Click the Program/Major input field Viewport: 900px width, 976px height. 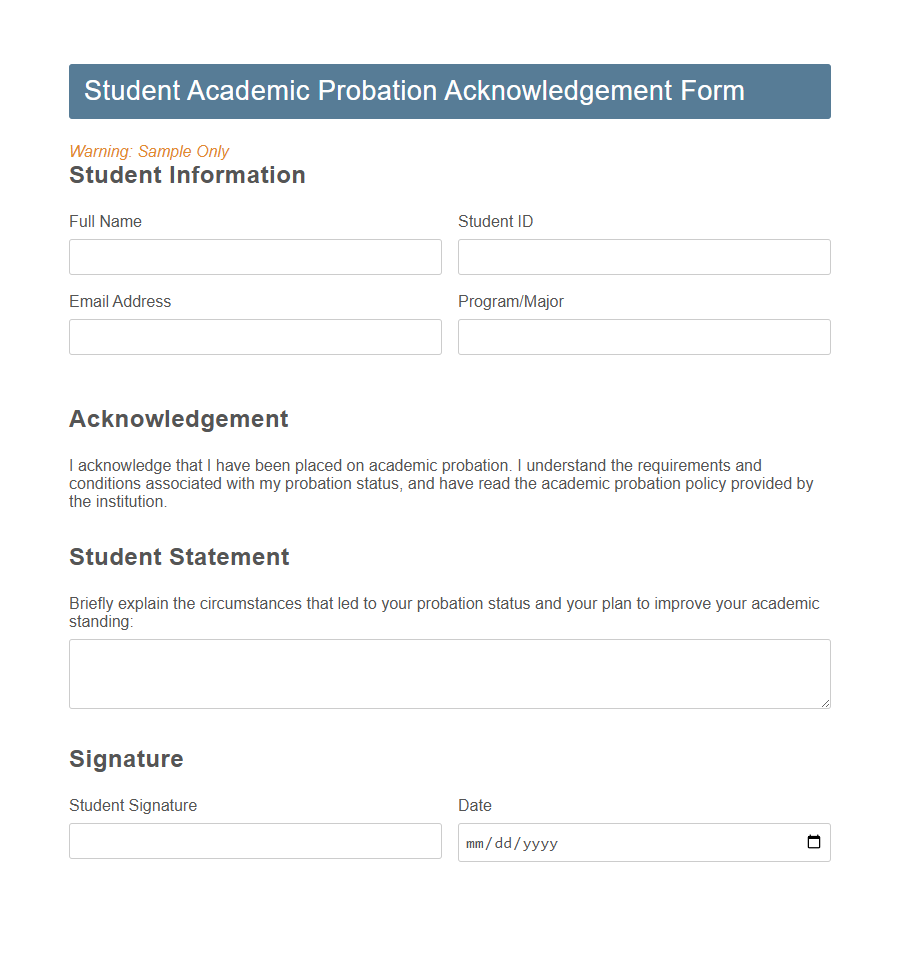click(x=643, y=337)
